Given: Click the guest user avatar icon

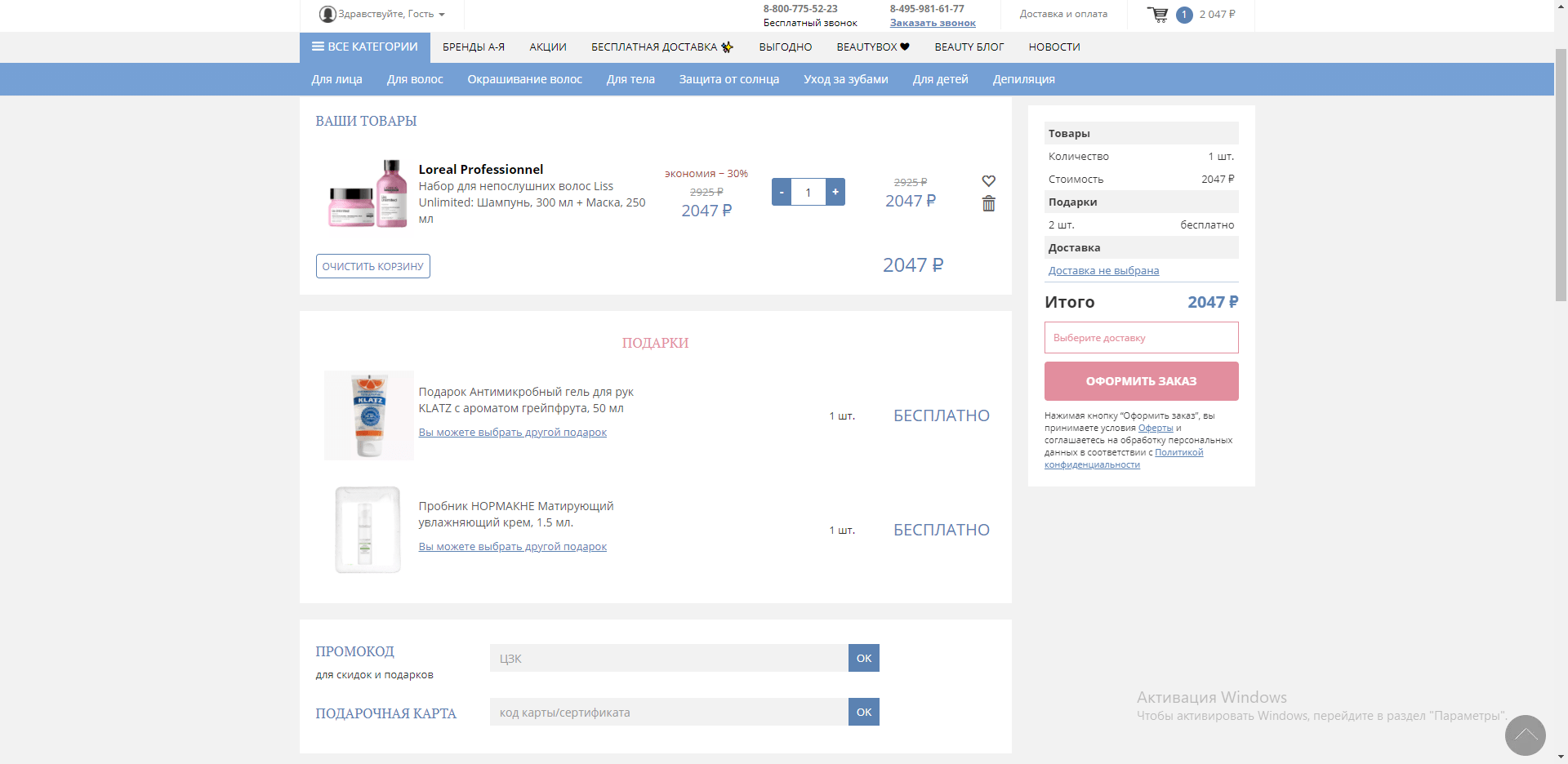Looking at the screenshot, I should click(x=327, y=14).
